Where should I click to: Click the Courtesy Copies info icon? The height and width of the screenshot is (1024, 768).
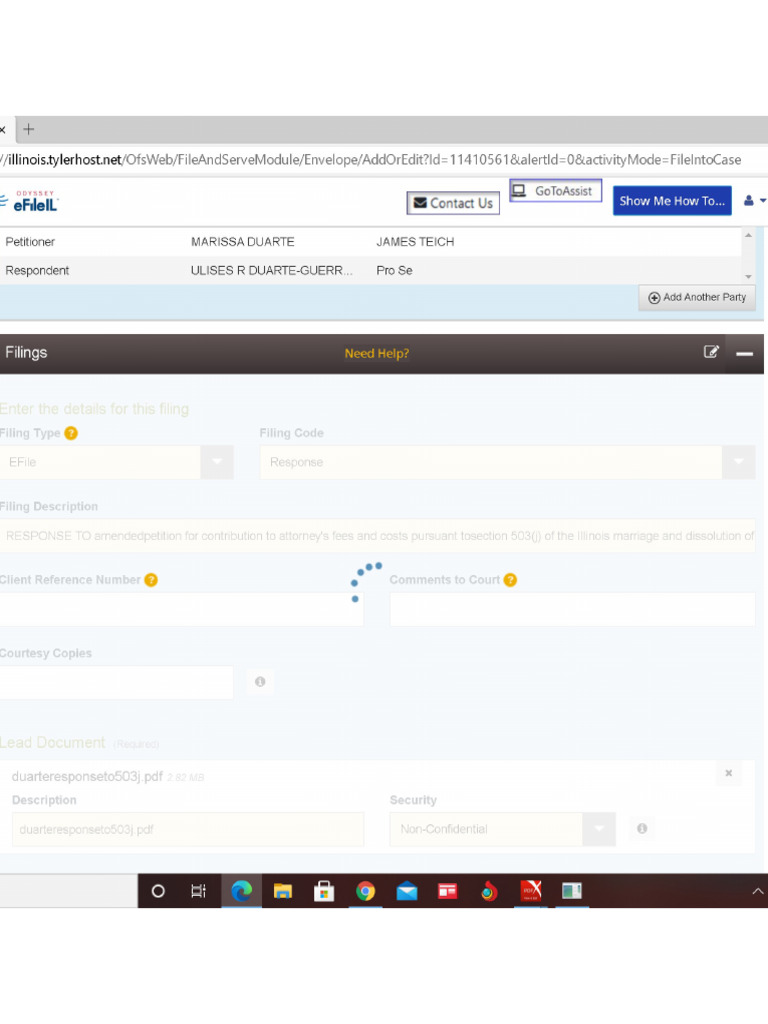click(260, 682)
